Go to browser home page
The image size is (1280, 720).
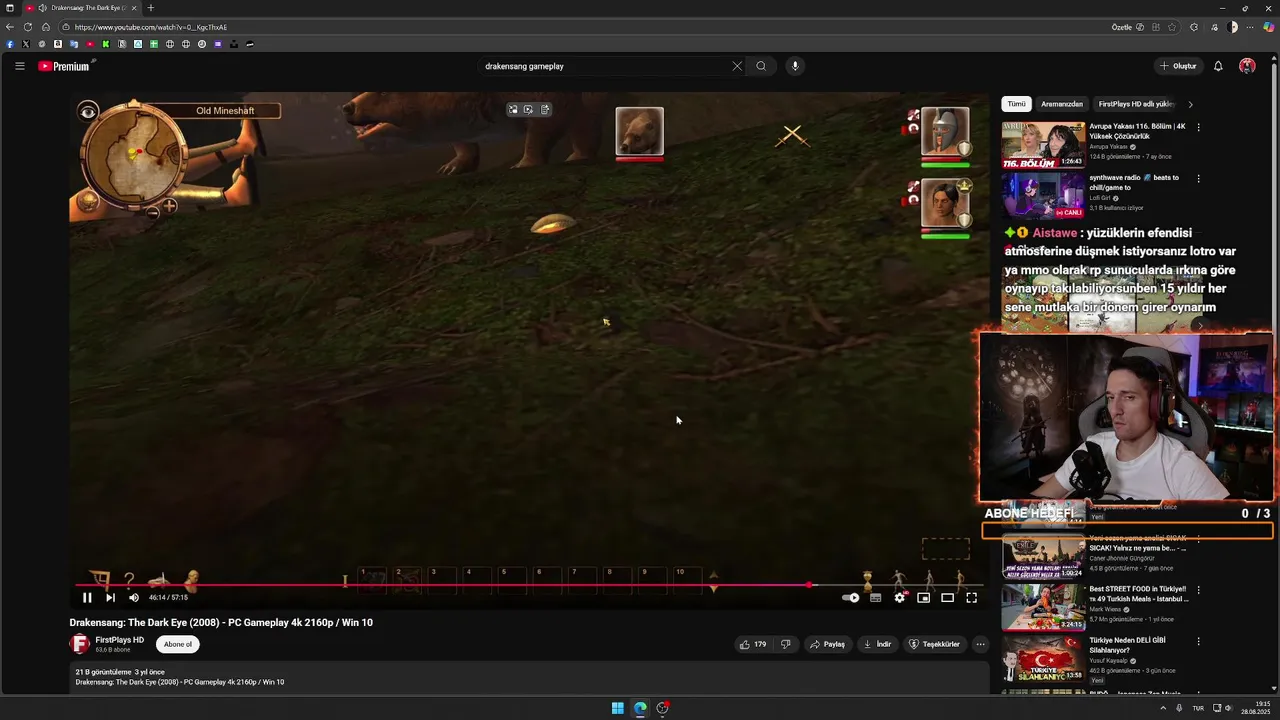(x=46, y=27)
